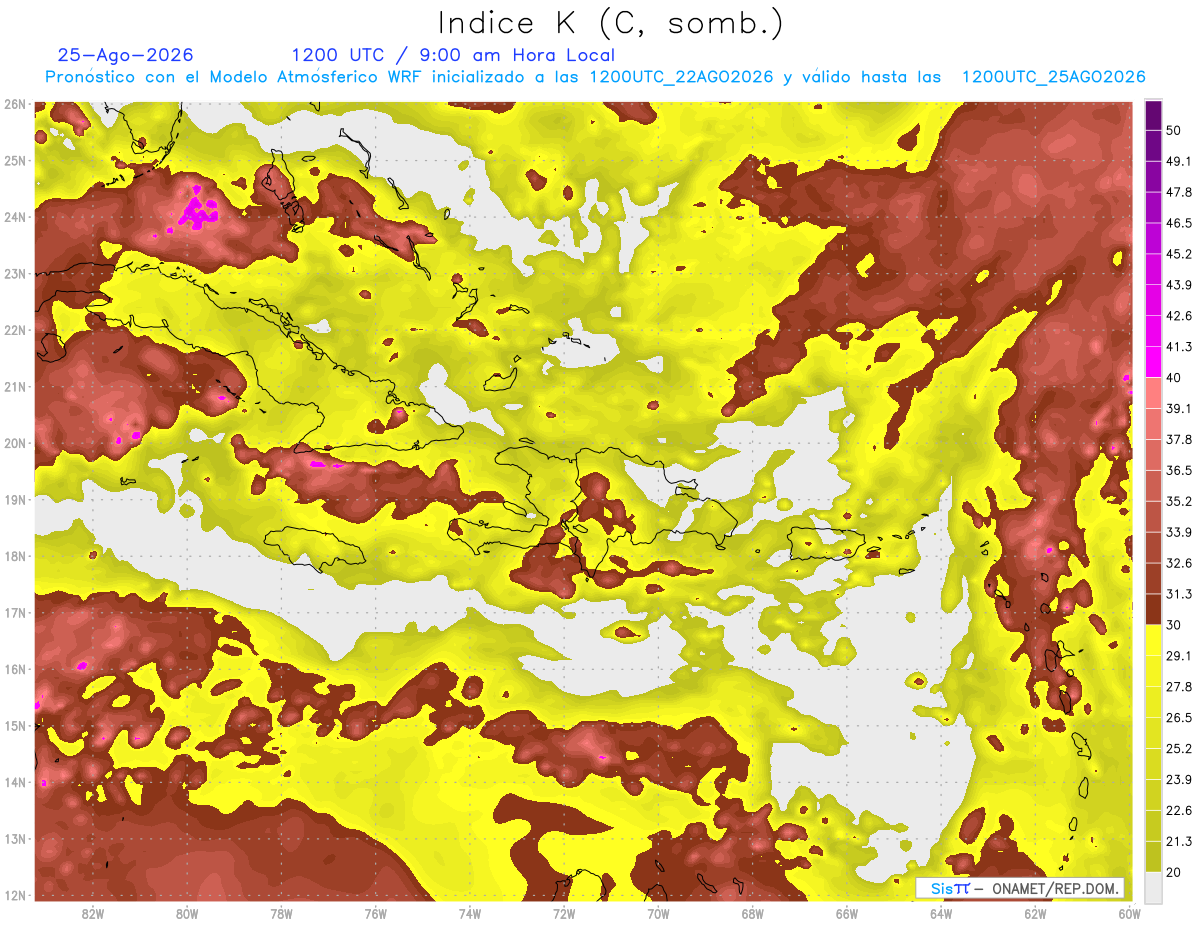Click the "Pronóstico con el Modelo Atmosférico WRF" subtitle line

tap(595, 77)
